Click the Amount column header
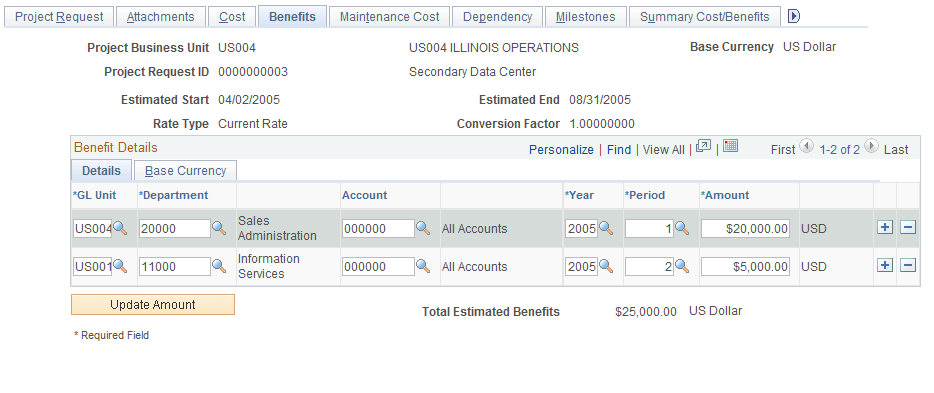 [x=725, y=195]
